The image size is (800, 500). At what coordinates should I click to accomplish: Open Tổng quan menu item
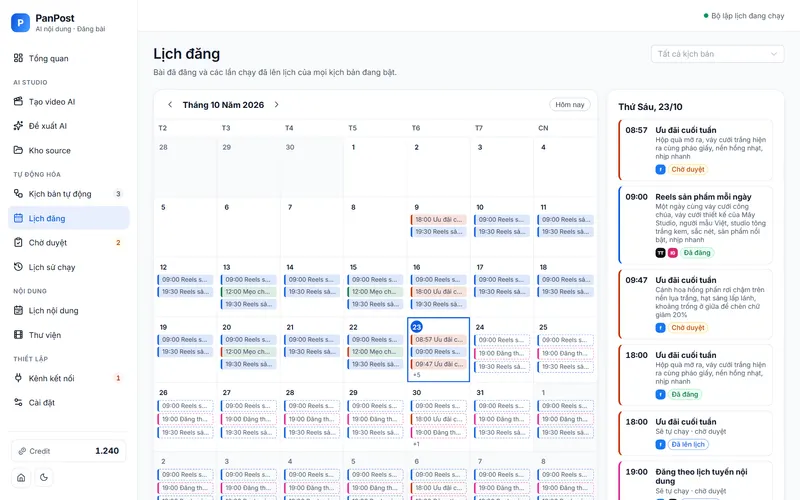[69, 58]
